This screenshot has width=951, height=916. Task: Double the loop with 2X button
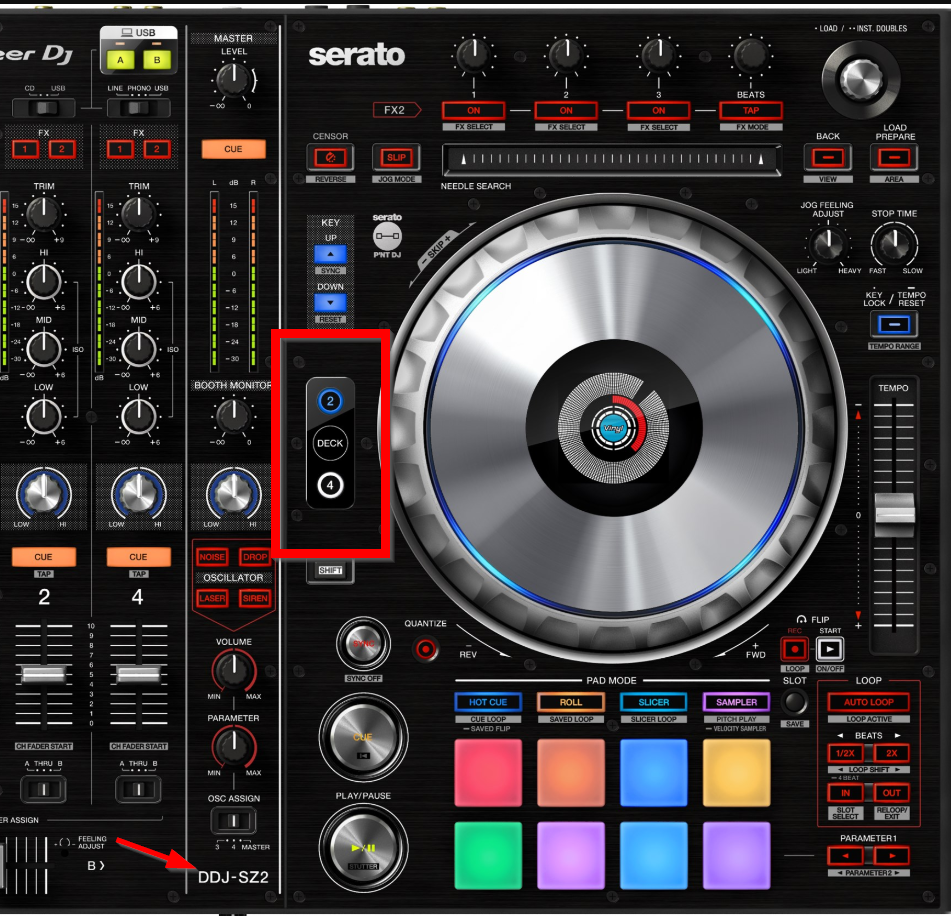892,753
